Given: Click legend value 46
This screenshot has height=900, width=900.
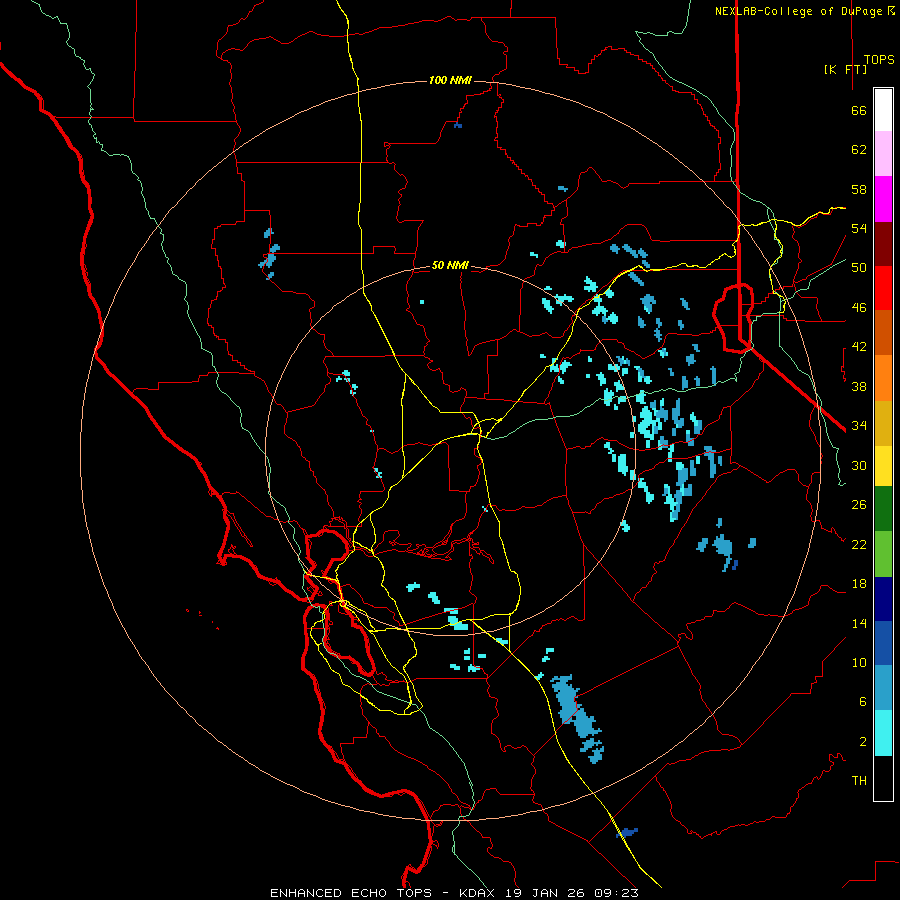Looking at the screenshot, I should click(x=859, y=308).
